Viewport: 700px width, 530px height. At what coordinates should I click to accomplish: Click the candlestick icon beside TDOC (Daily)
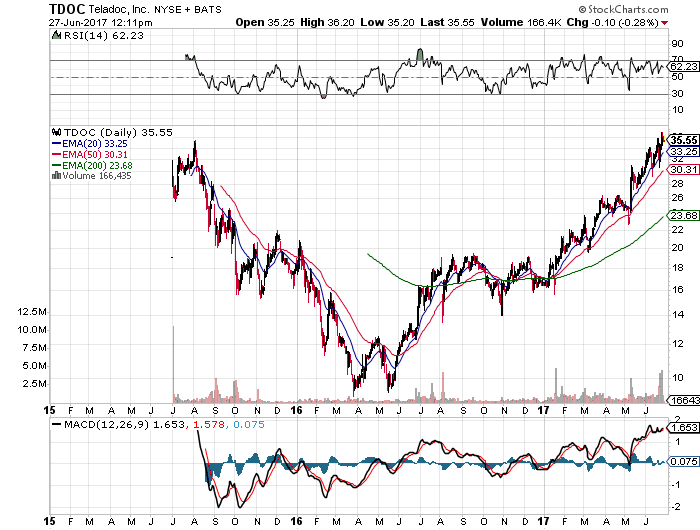point(57,132)
